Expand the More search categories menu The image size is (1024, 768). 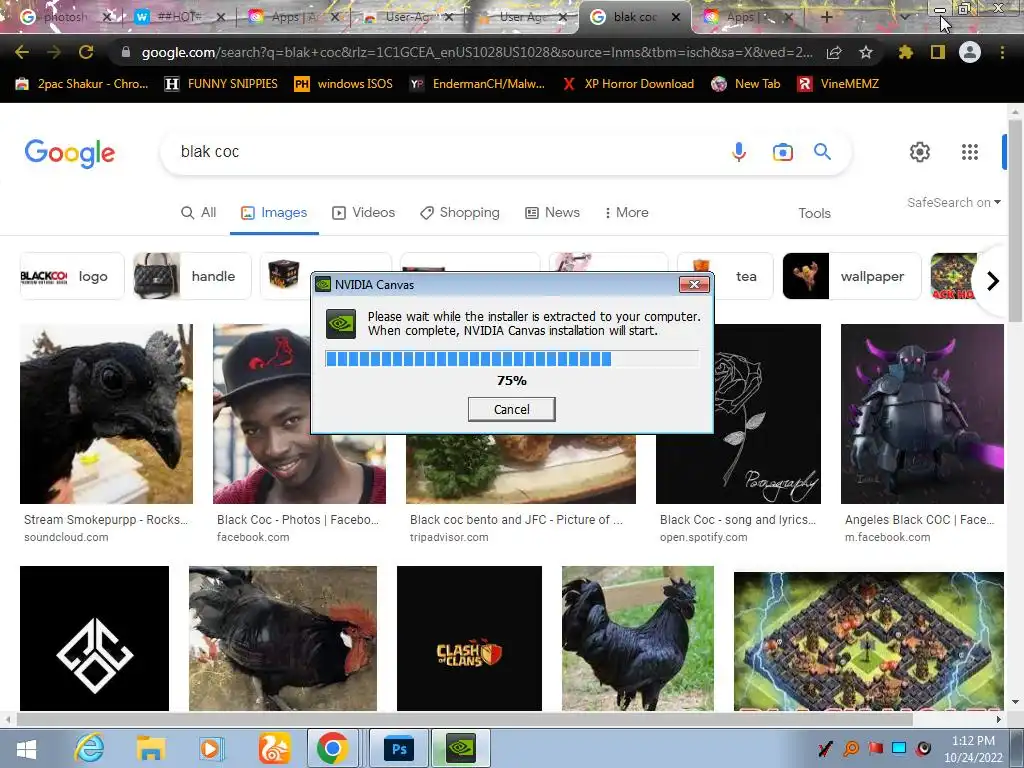click(x=626, y=212)
